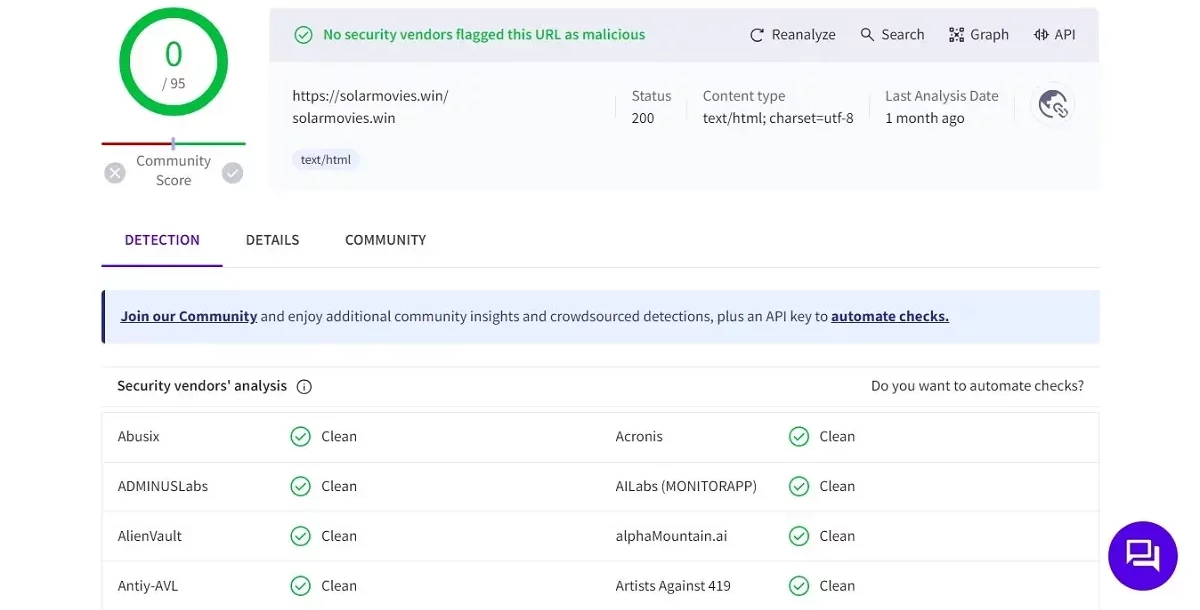Click the text/html; charset=utf-8 value
Screen dimensions: 1200x610
click(778, 118)
